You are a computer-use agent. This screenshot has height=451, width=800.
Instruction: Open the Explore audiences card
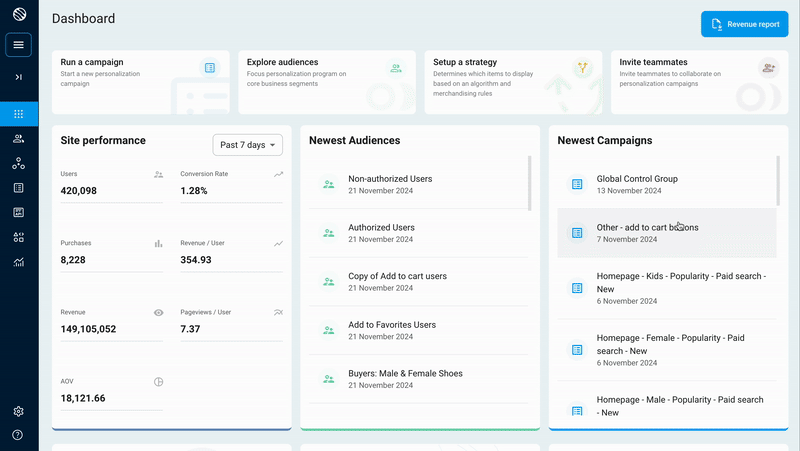pyautogui.click(x=327, y=82)
